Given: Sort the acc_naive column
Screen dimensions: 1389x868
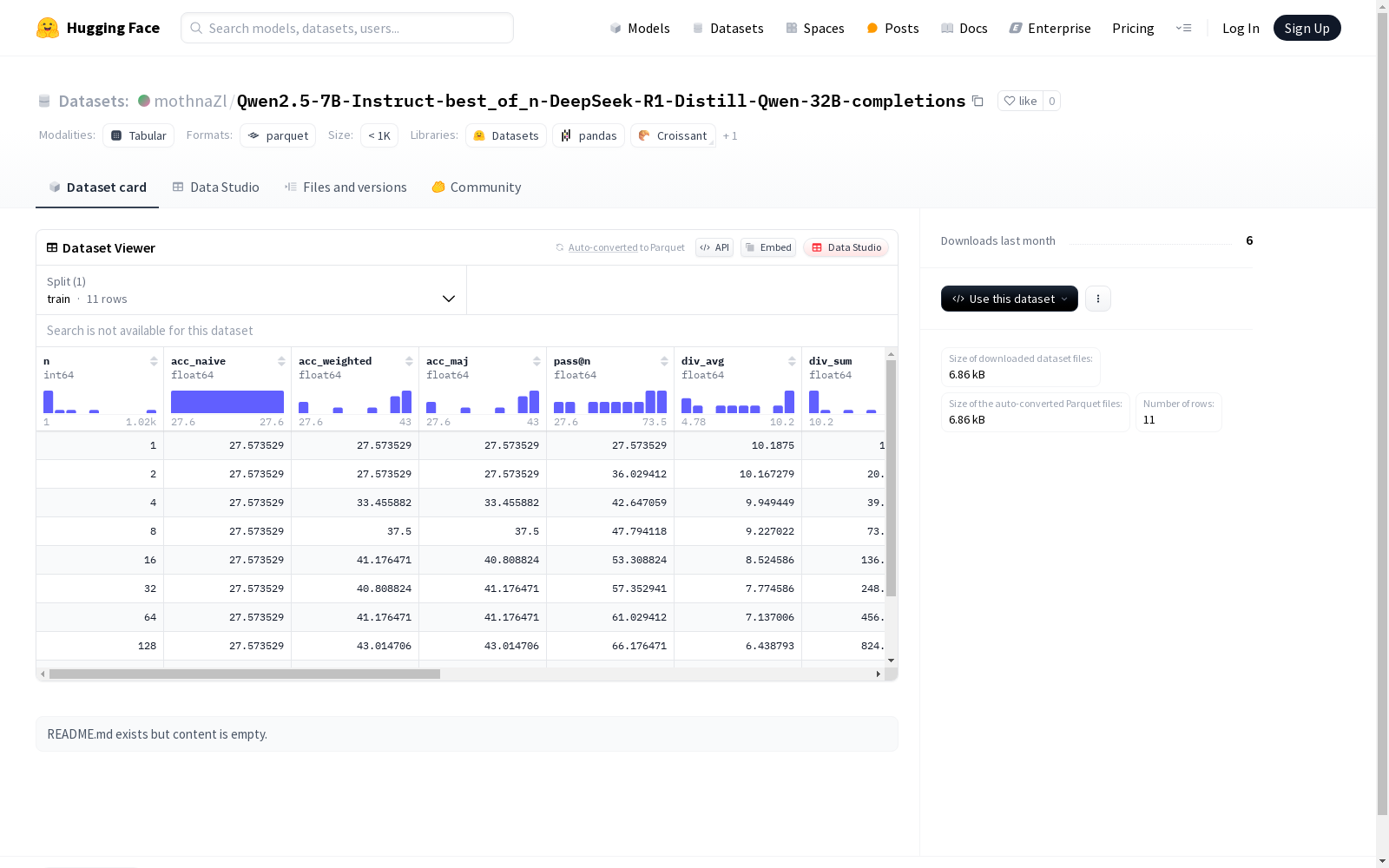Looking at the screenshot, I should [x=281, y=361].
